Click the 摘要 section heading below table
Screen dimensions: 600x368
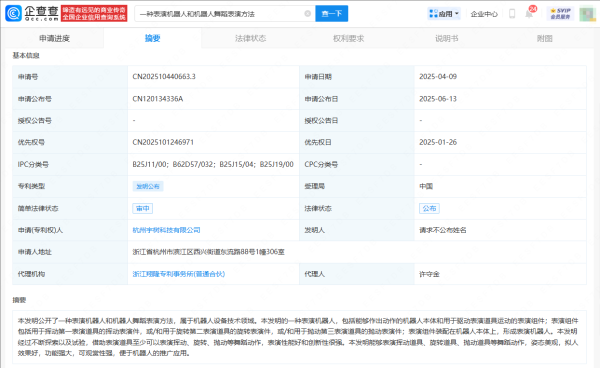click(x=19, y=300)
